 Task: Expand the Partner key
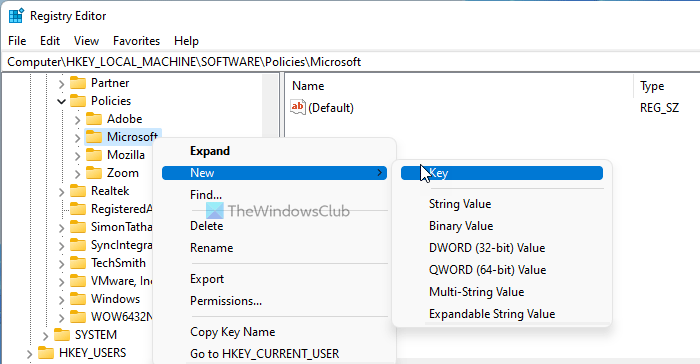(62, 84)
